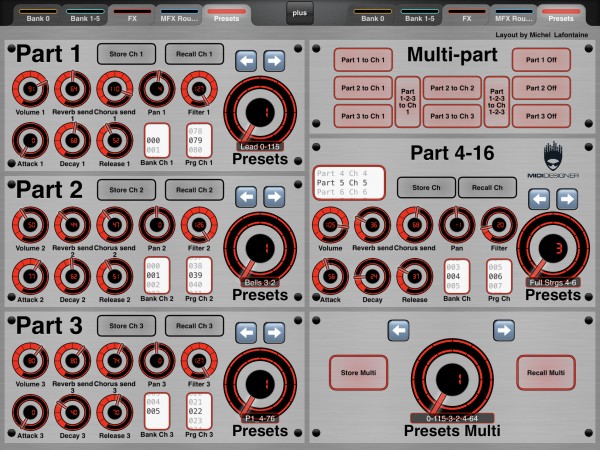Select Part 1-2-3 to Ch 1-2-3
This screenshot has height=450, width=600.
coord(497,102)
